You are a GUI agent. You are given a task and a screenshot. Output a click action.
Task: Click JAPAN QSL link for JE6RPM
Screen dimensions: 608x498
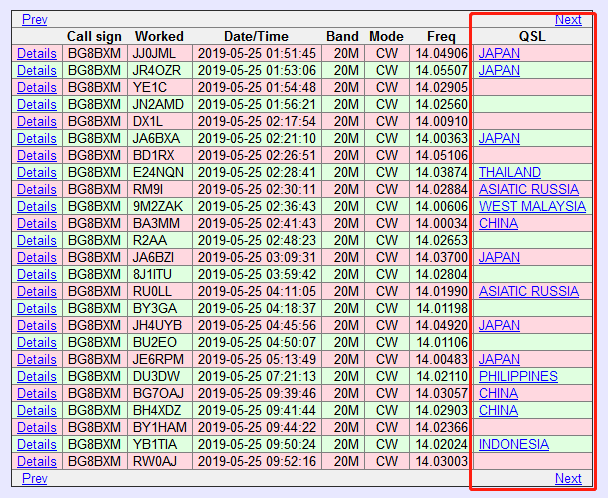499,360
